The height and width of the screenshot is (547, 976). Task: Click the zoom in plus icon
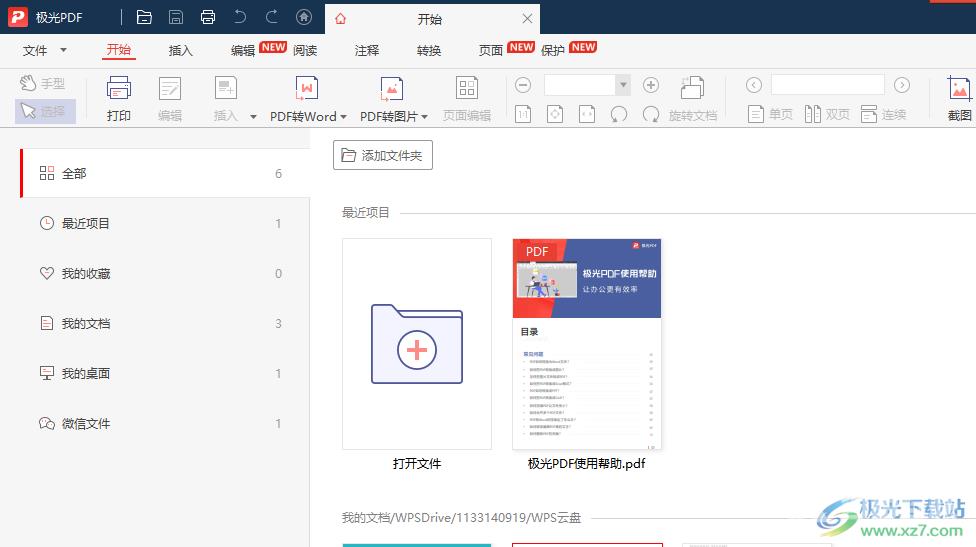pyautogui.click(x=650, y=85)
